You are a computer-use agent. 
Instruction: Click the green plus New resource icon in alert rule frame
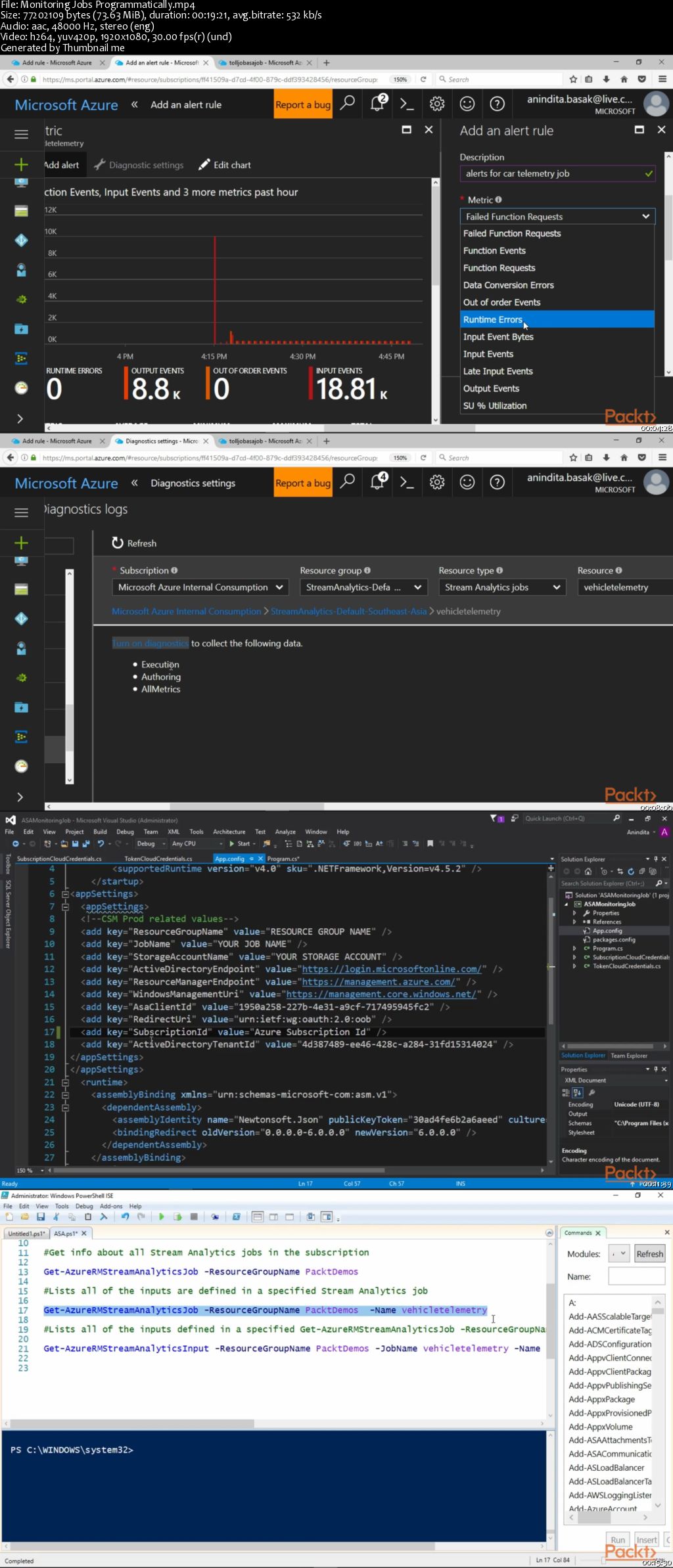(x=22, y=164)
